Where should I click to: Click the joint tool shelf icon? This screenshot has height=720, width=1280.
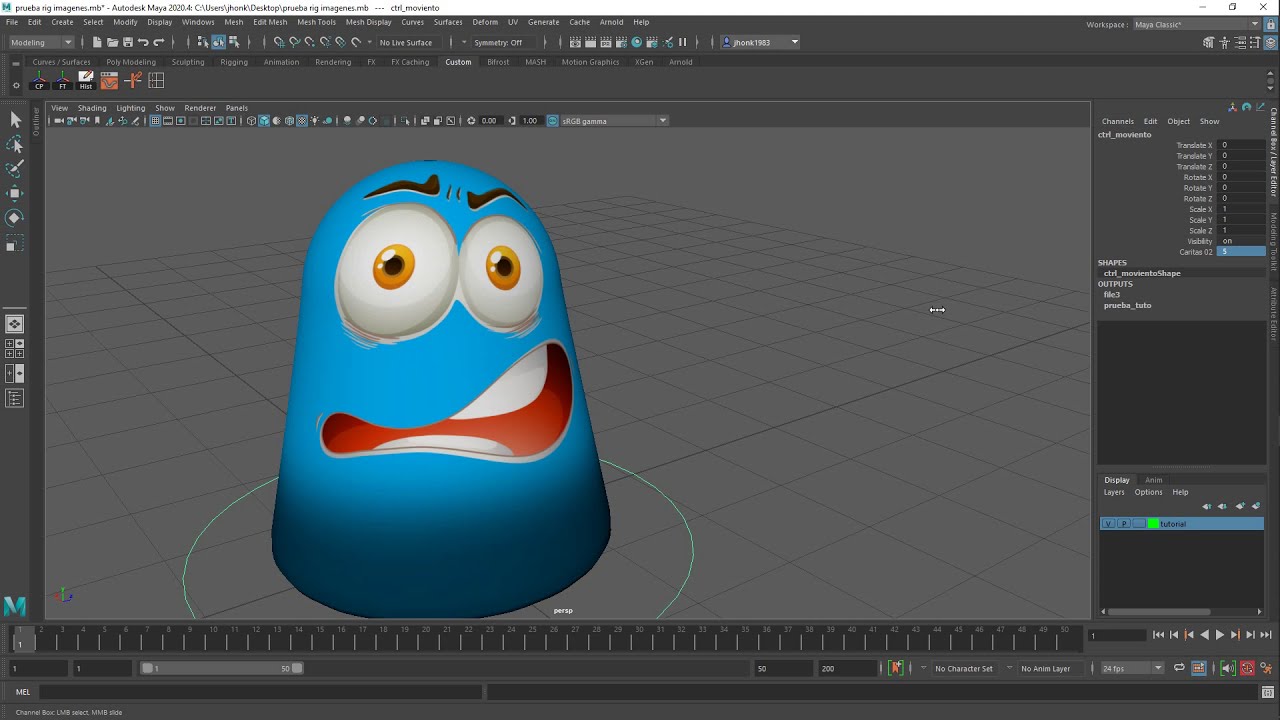133,81
